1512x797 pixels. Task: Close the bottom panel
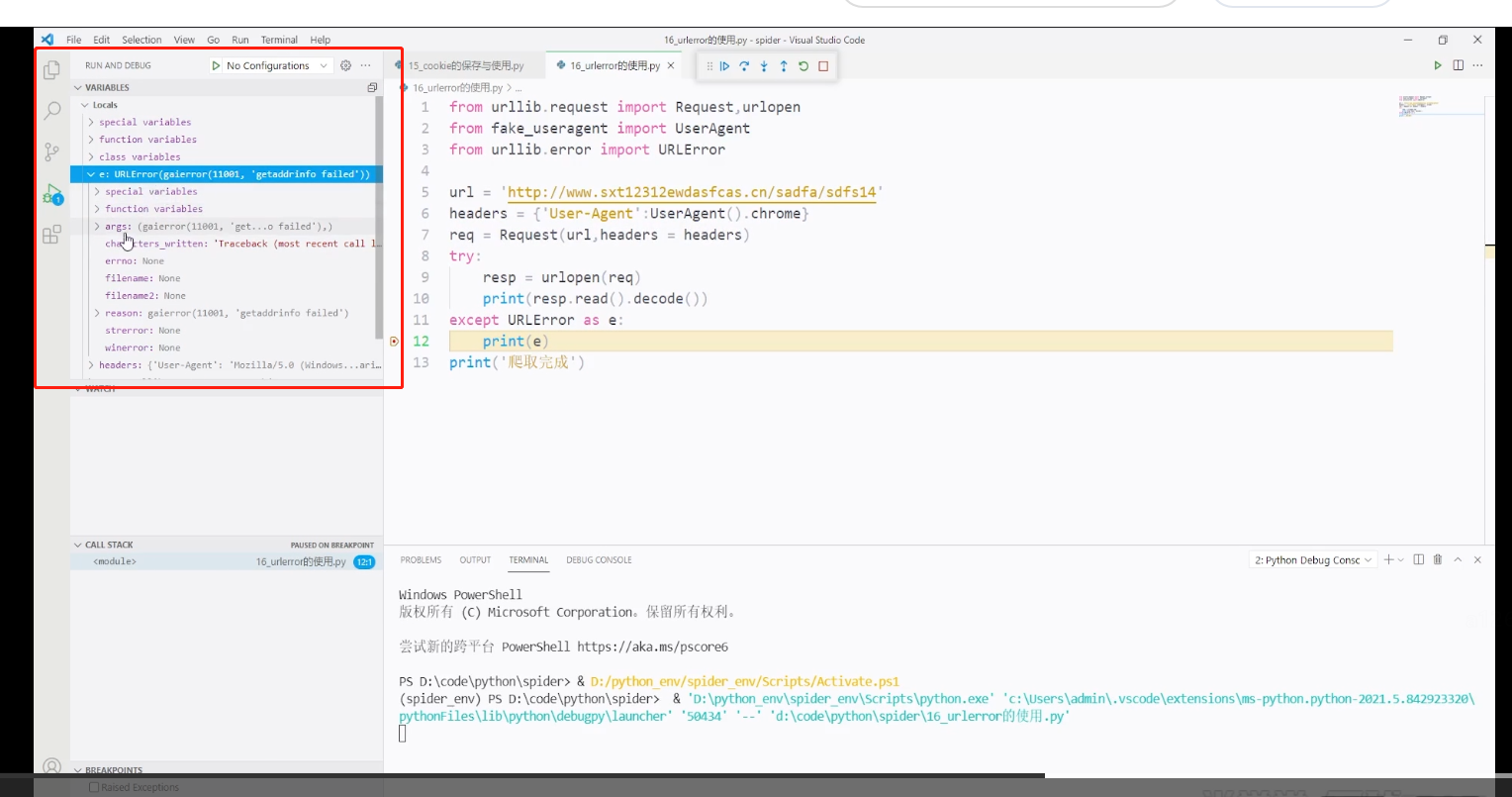click(1477, 559)
